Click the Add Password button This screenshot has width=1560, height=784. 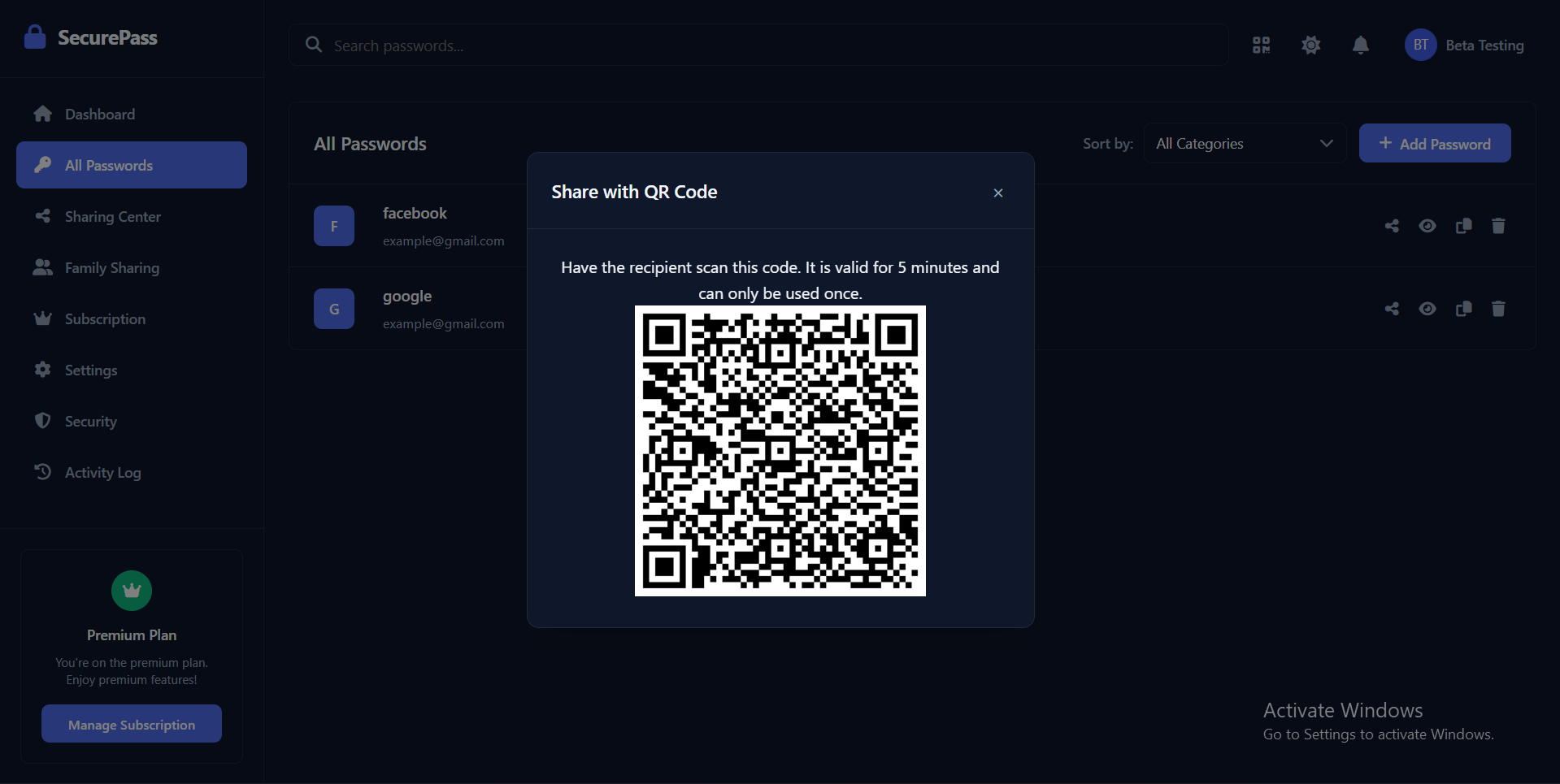[1435, 143]
